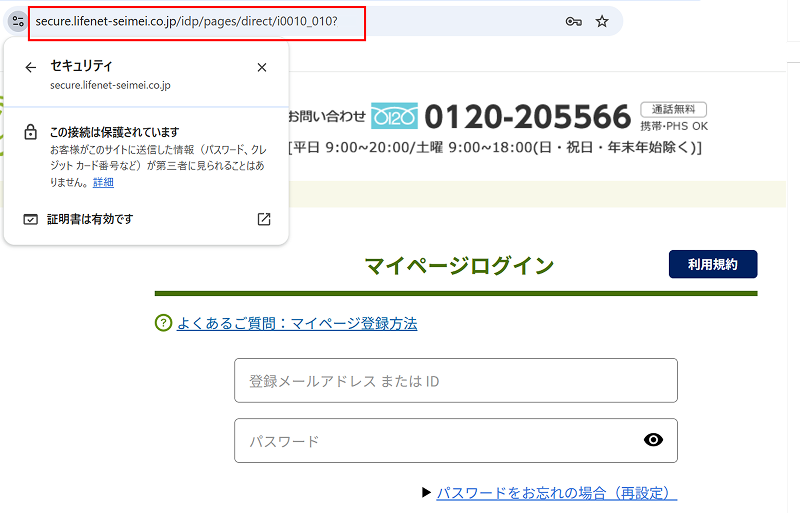Click the business hours text 平日 9:00~20:00
800x513 pixels.
tap(350, 148)
